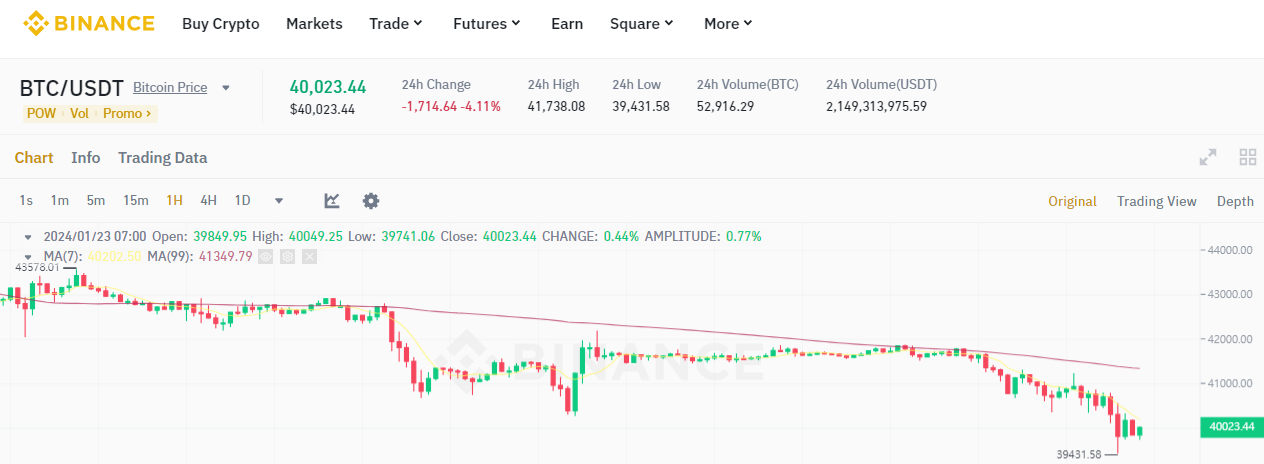Collapse the MA indicator row arrow
Image resolution: width=1264 pixels, height=464 pixels.
29,257
